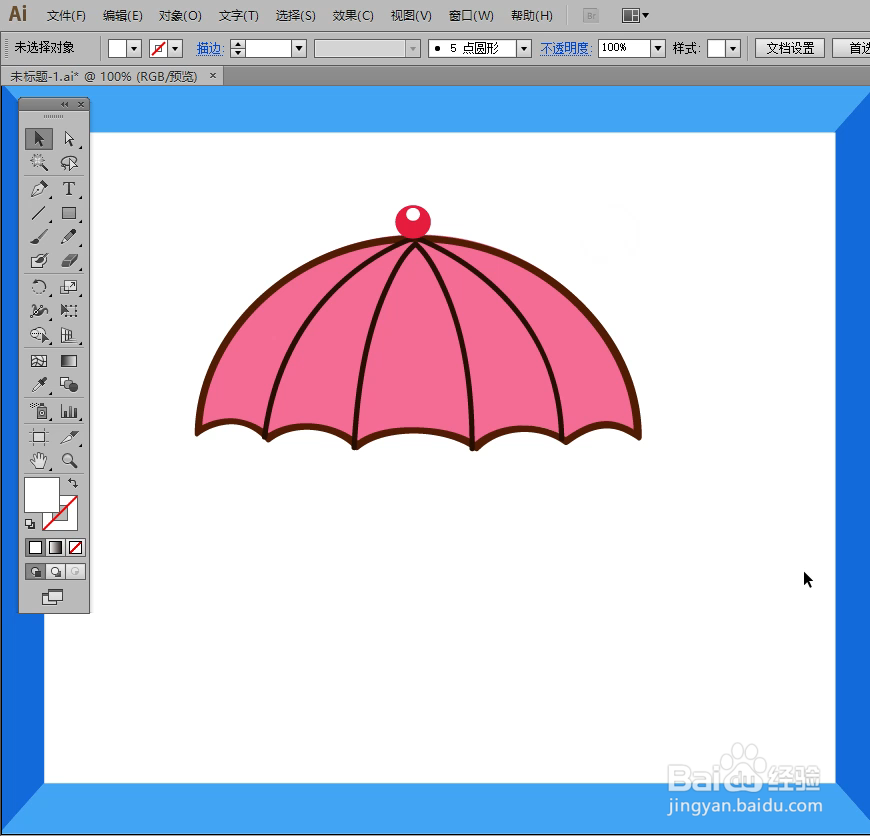Image resolution: width=870 pixels, height=836 pixels.
Task: Activate the Zoom tool
Action: (x=69, y=461)
